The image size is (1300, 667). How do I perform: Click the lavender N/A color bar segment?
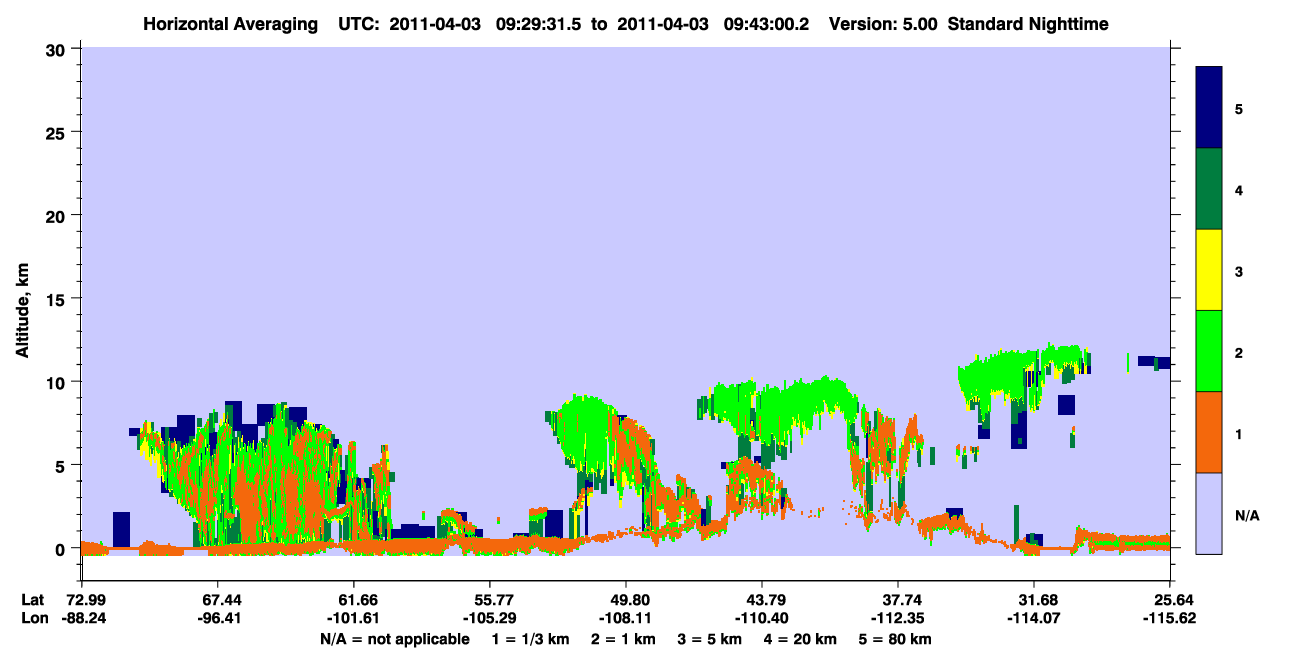[1209, 513]
